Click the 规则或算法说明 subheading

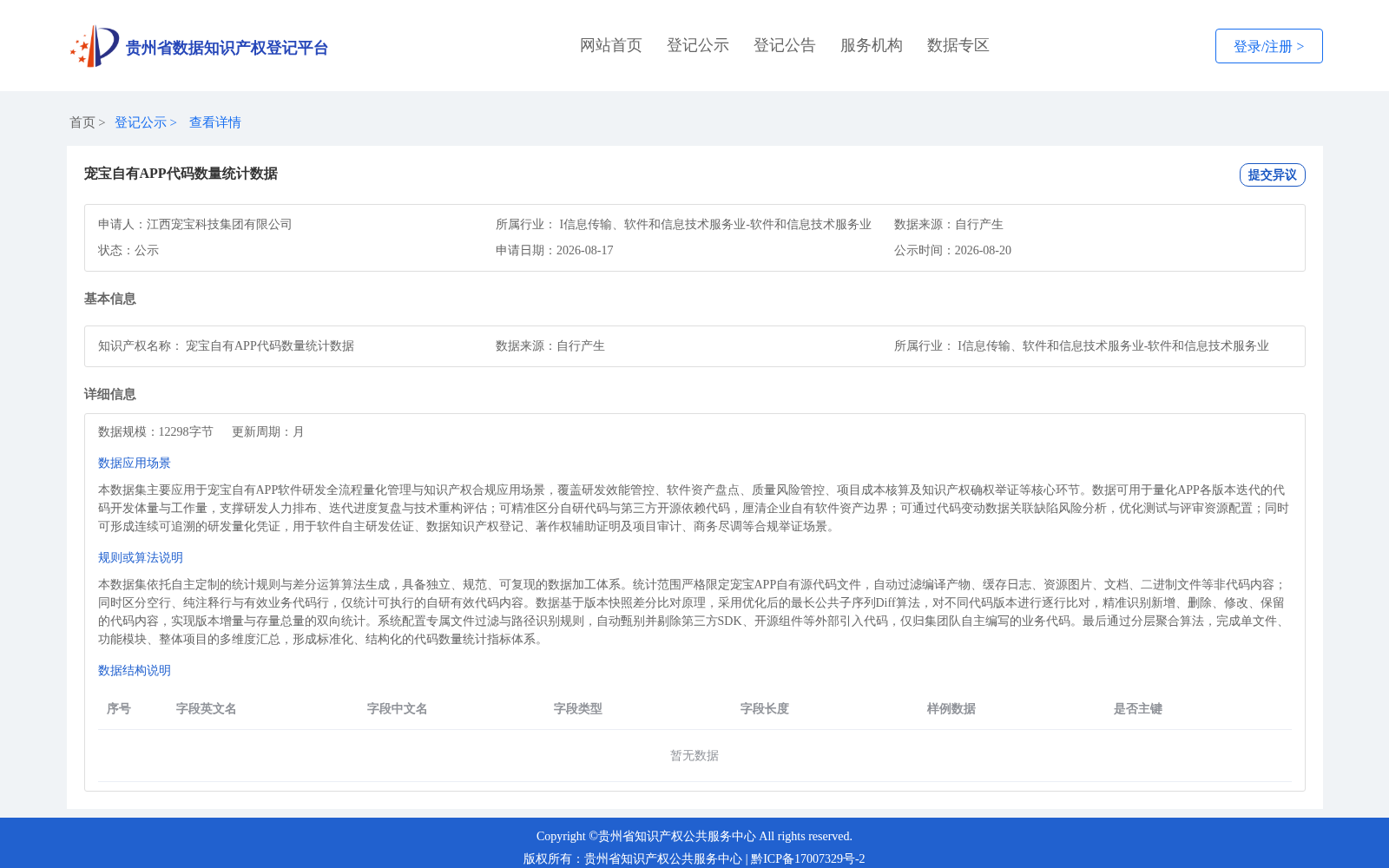(x=141, y=557)
